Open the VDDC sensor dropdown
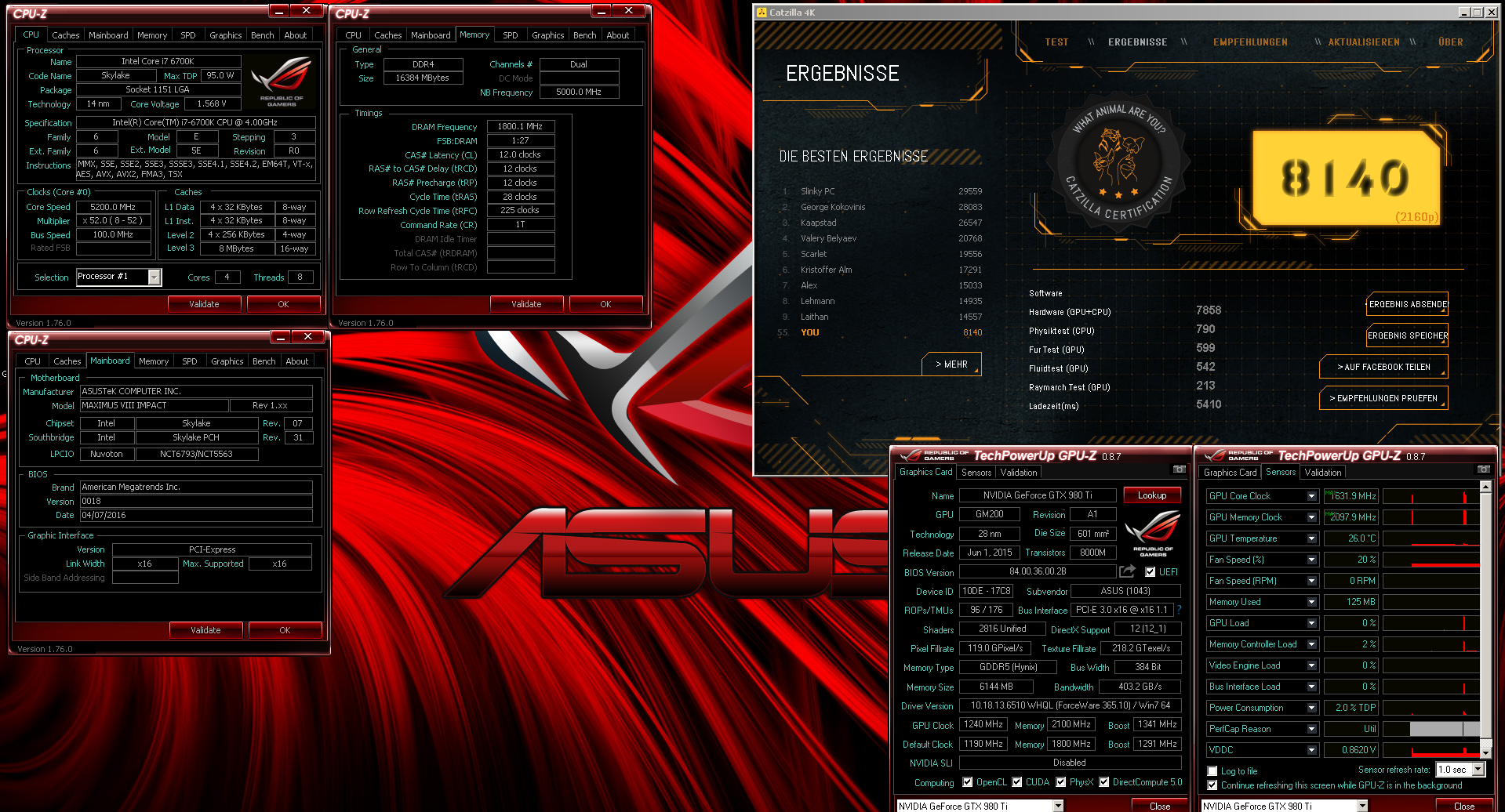 coord(1311,750)
